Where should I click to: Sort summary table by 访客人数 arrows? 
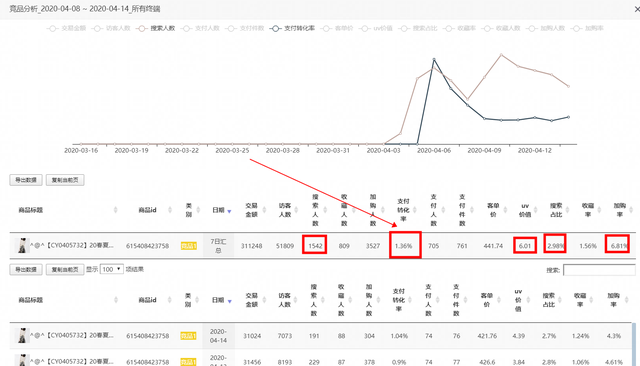coord(296,210)
